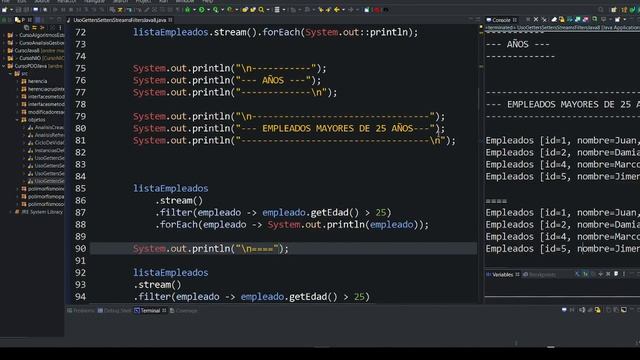Click "EMPLEADOS MAYORES DE 25" console output line
This screenshot has width=640, height=360.
[562, 104]
